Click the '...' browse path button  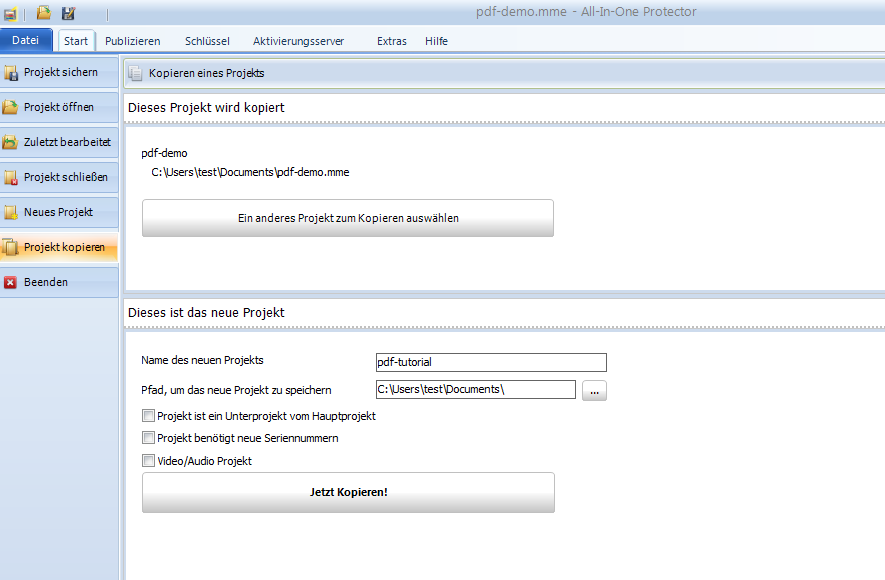pyautogui.click(x=594, y=391)
